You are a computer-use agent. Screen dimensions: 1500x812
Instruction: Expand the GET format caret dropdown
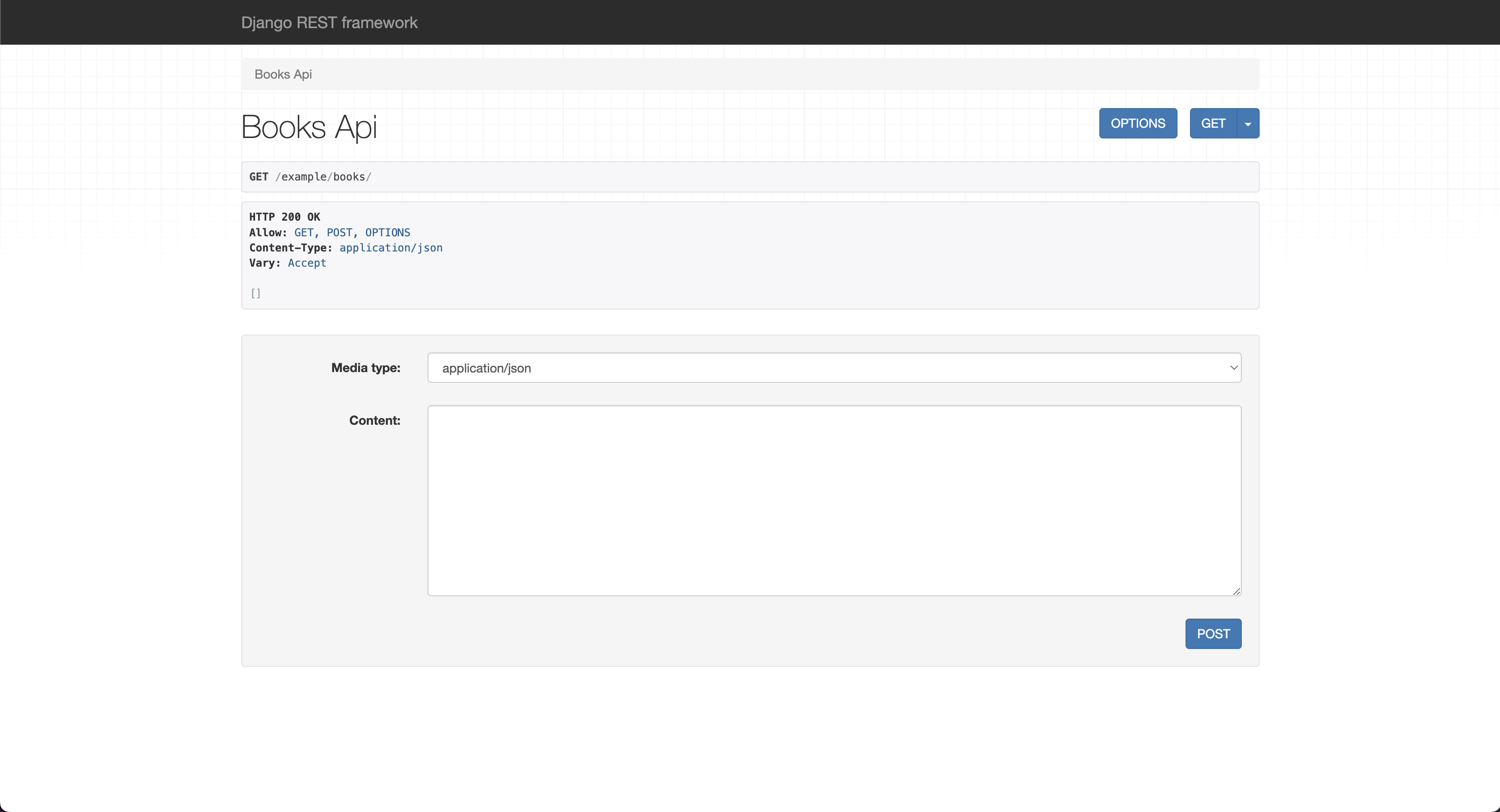coord(1248,123)
